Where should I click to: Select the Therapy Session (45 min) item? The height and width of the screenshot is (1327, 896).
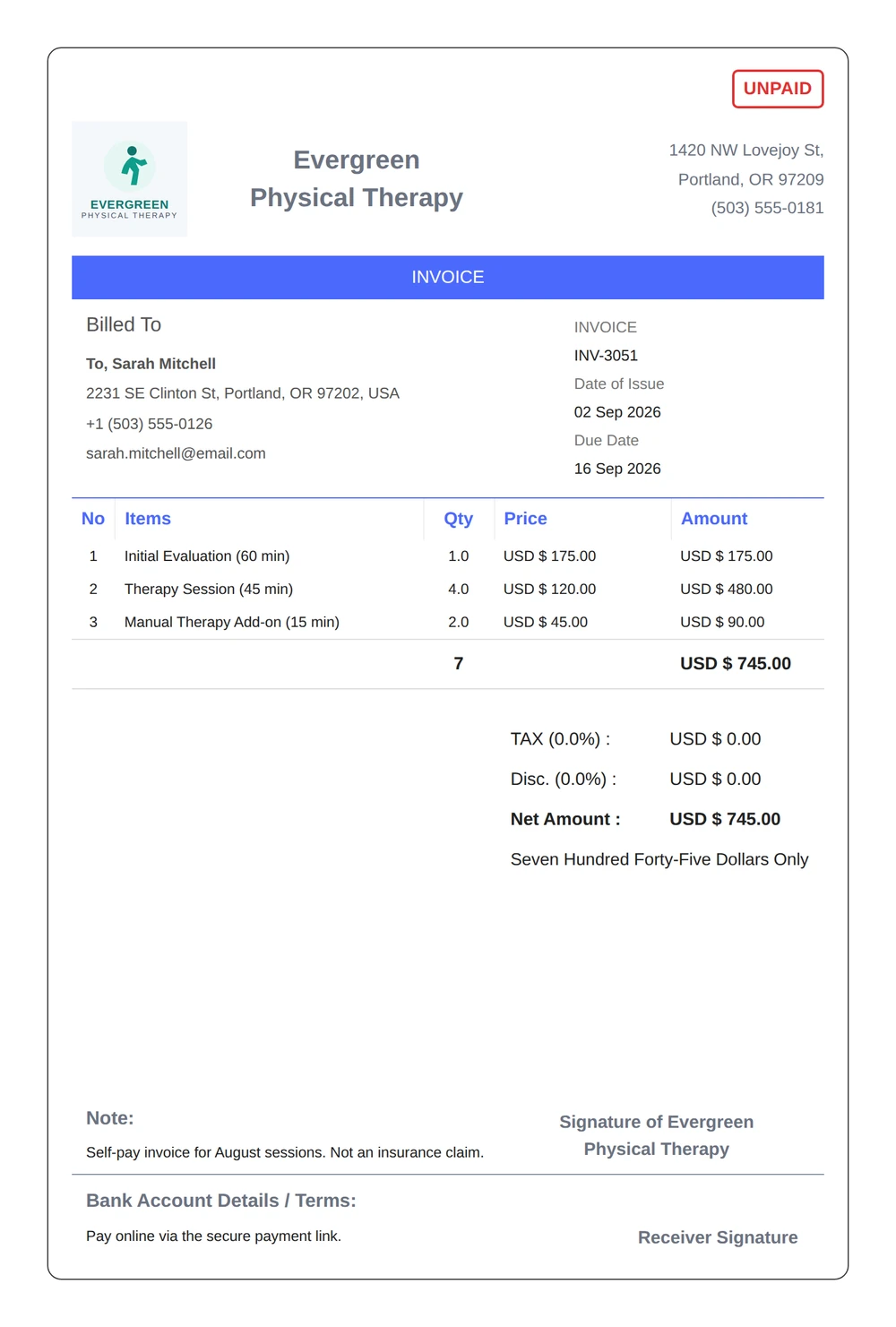click(x=209, y=590)
